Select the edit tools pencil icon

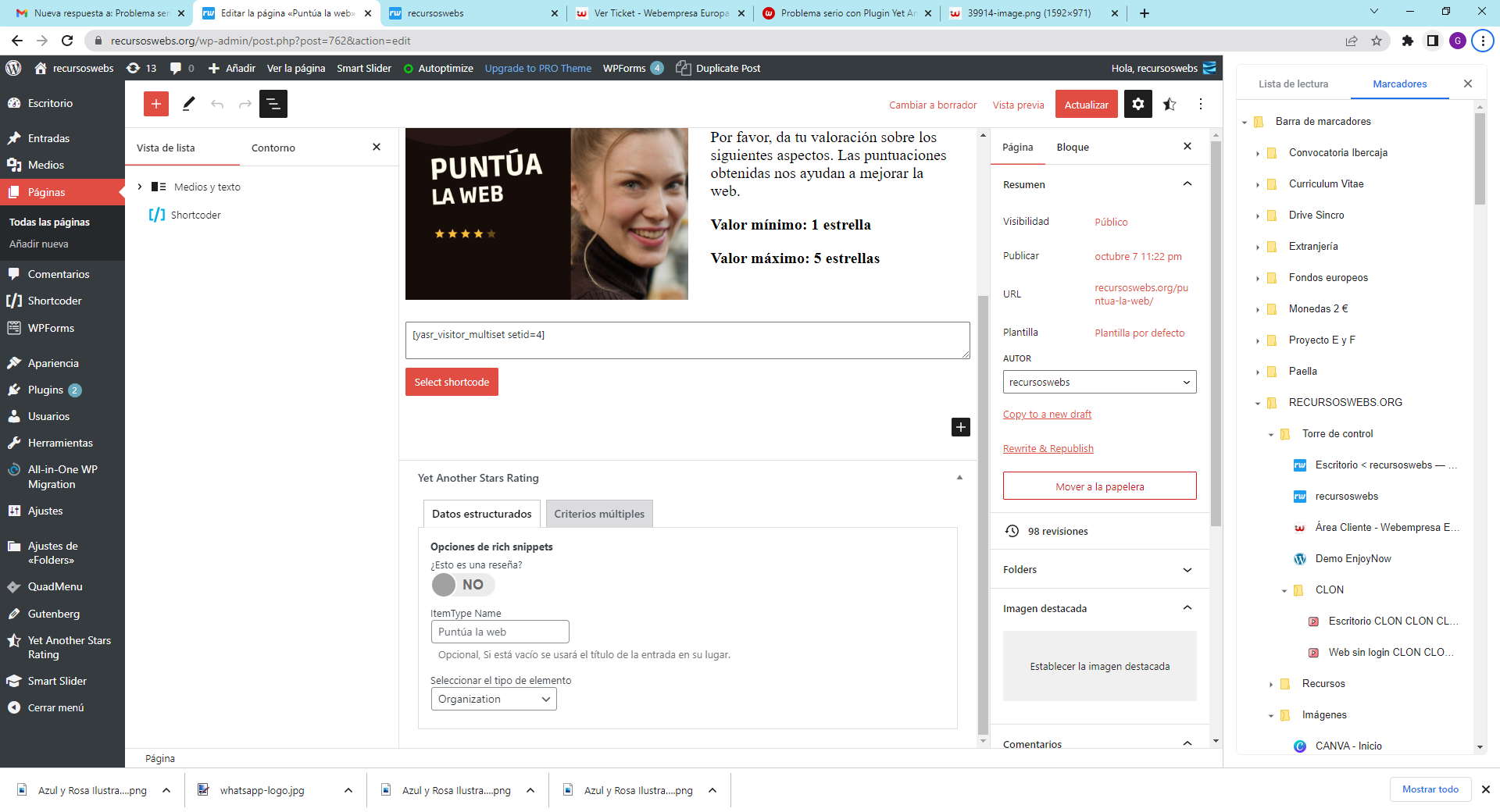[188, 104]
